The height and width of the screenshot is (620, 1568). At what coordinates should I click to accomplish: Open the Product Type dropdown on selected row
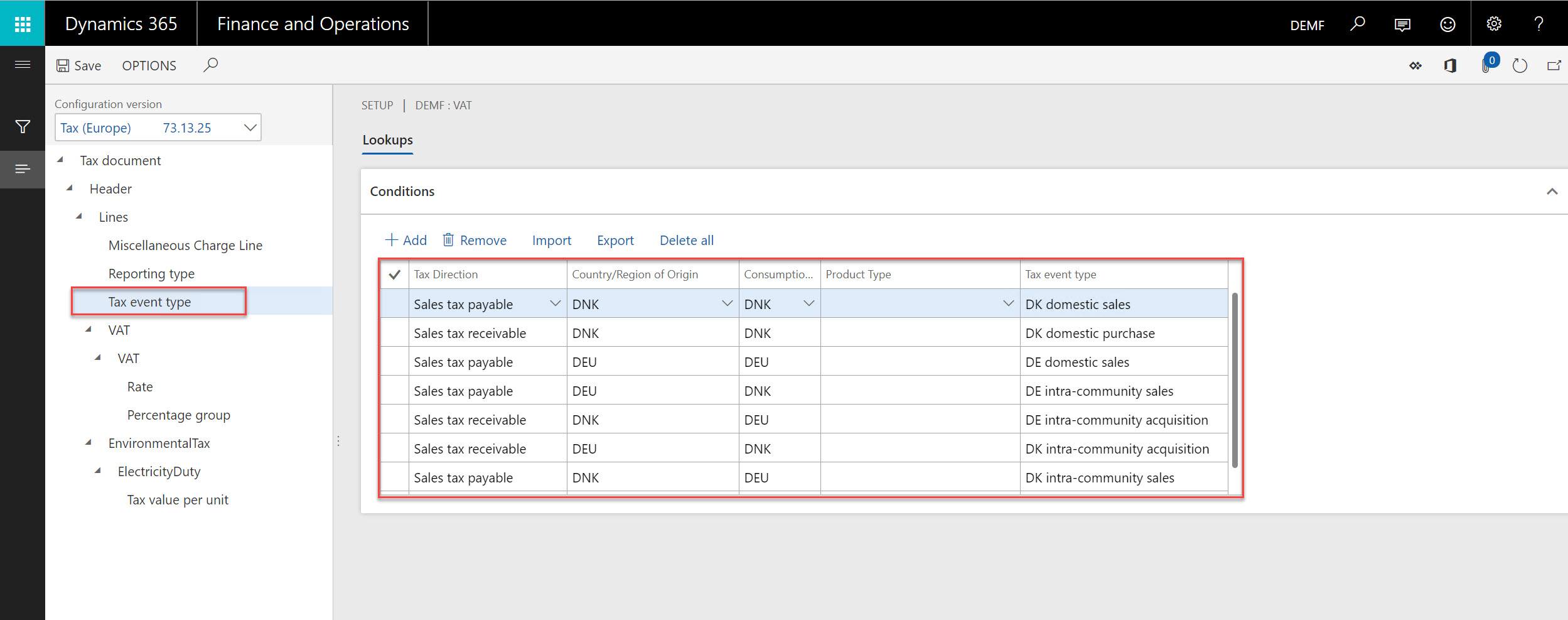pos(1007,303)
